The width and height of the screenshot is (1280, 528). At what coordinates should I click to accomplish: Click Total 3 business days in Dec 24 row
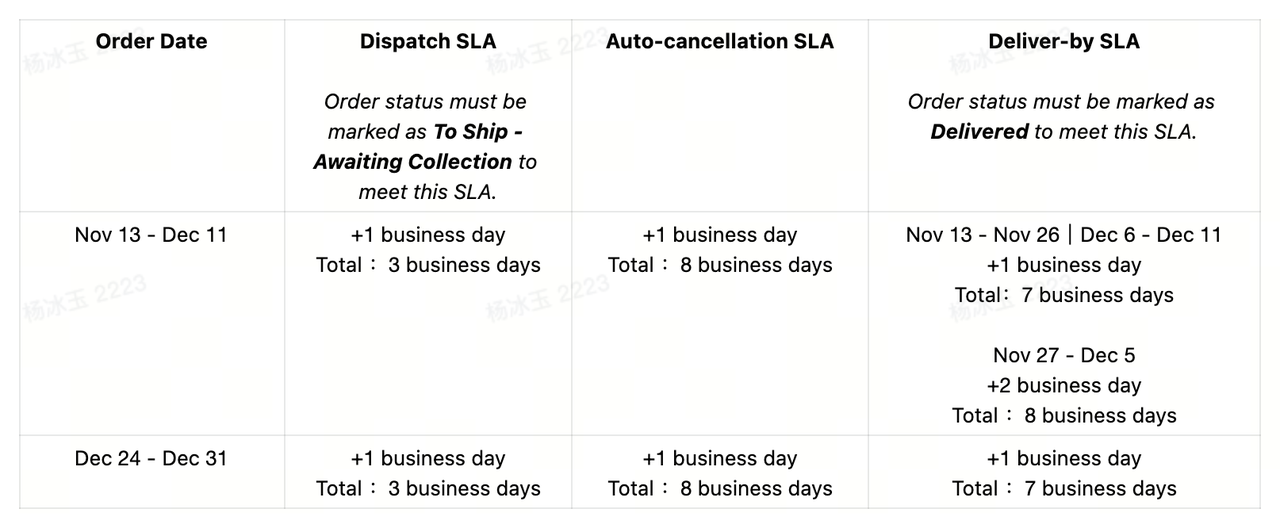coord(428,489)
